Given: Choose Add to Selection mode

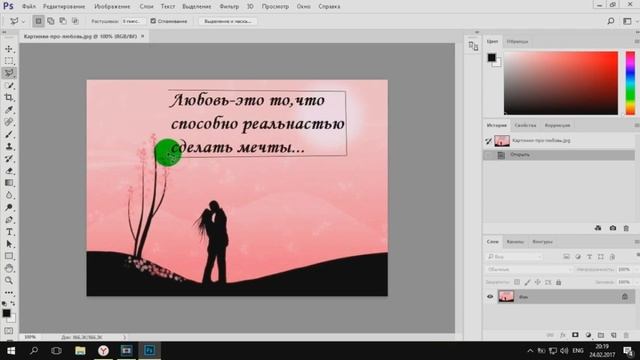Looking at the screenshot, I should (51, 21).
